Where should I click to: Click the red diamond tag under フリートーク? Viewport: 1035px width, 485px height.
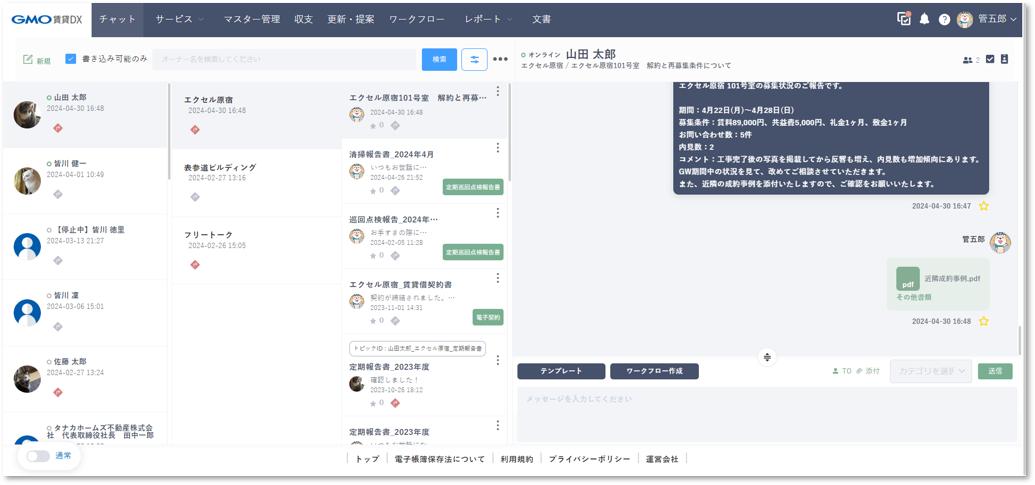tap(194, 265)
